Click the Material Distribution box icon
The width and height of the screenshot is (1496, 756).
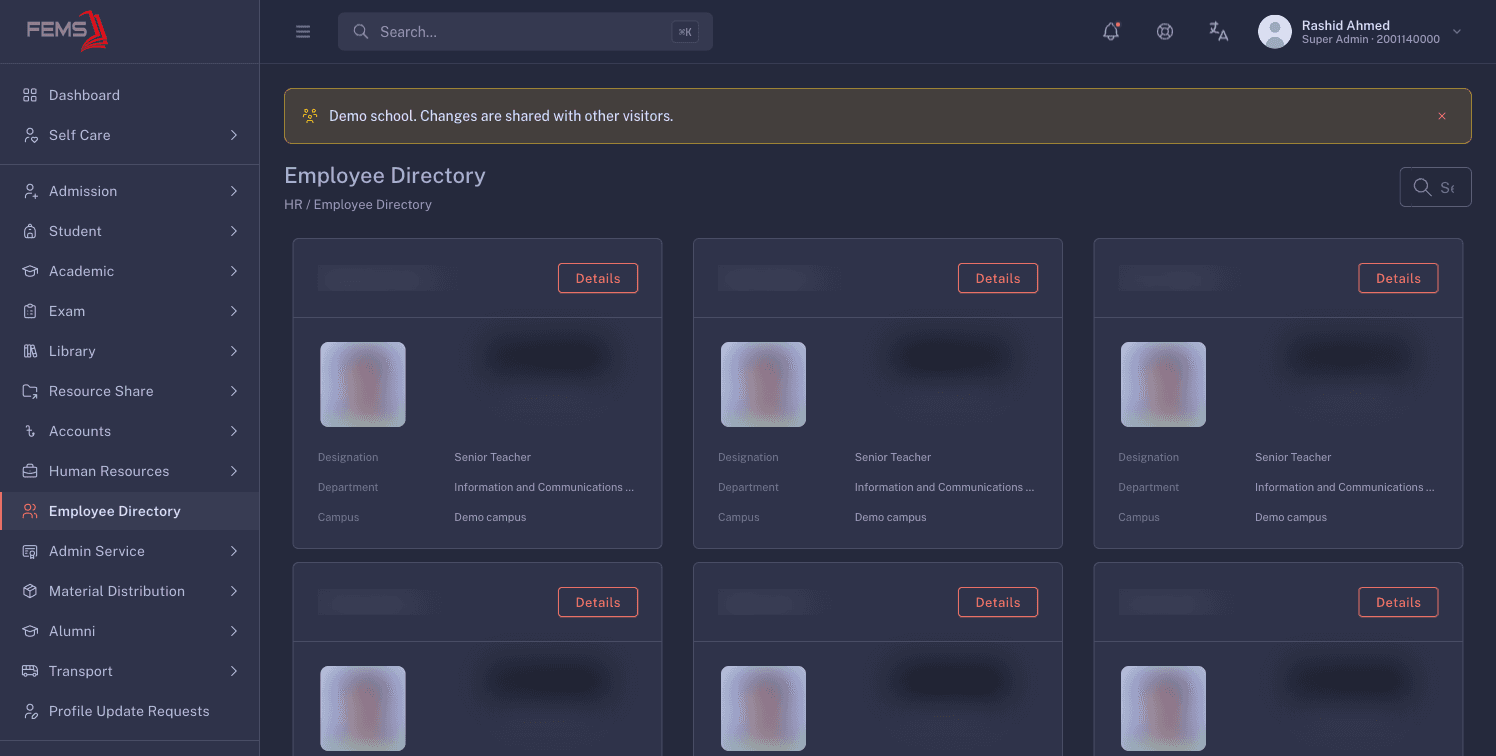pyautogui.click(x=30, y=591)
